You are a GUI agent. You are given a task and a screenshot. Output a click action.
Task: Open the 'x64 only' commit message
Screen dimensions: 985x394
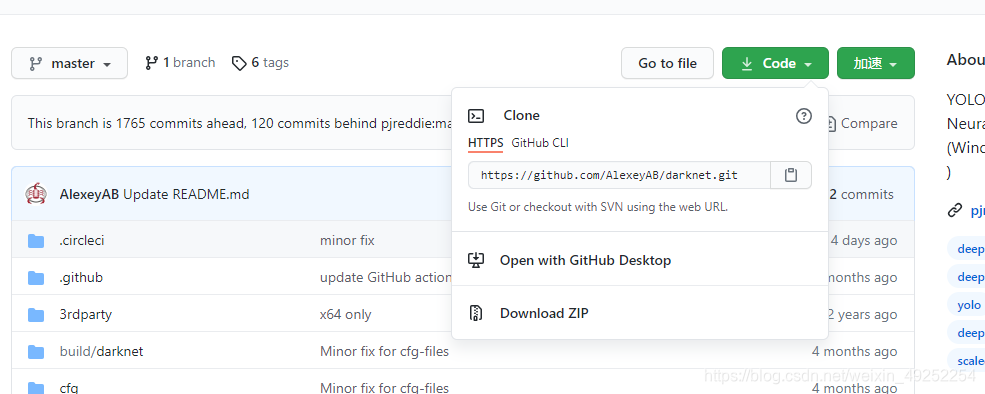click(346, 314)
